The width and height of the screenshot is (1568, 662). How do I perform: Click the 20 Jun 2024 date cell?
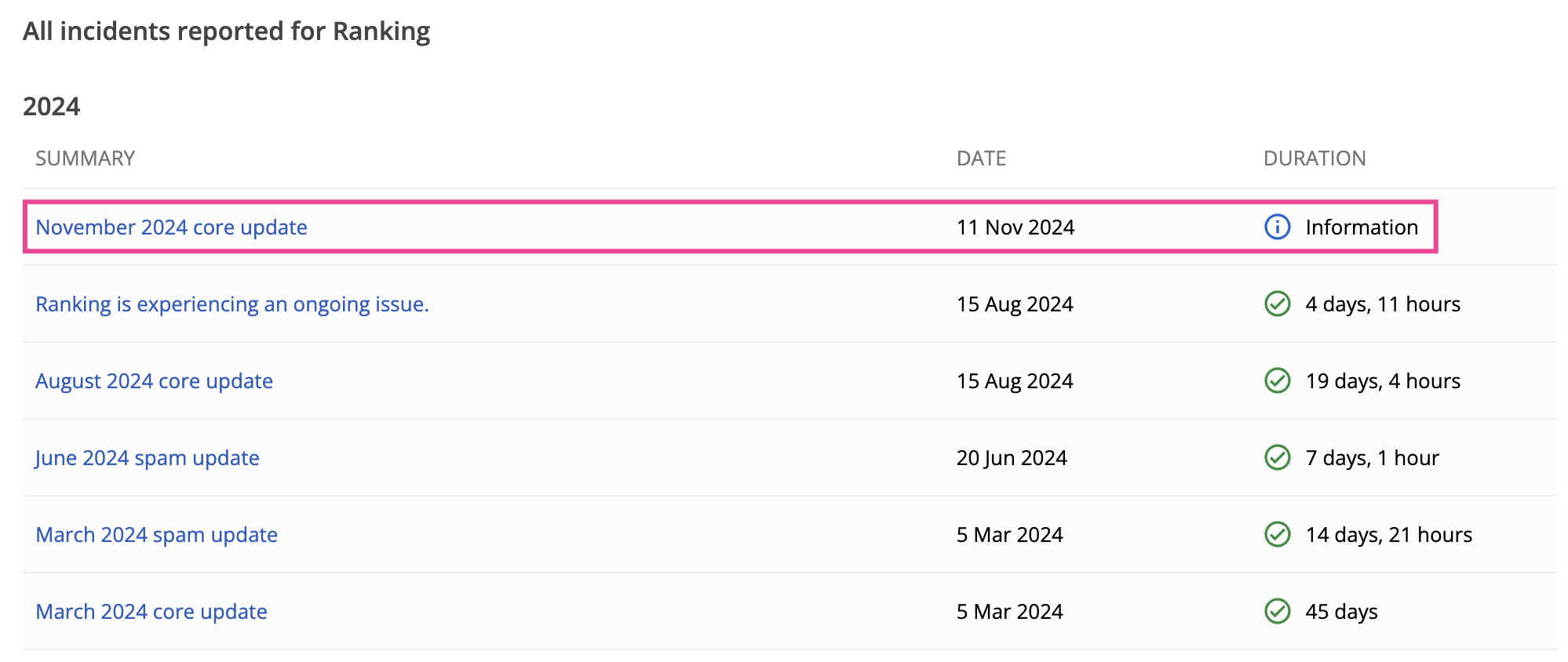point(1012,458)
